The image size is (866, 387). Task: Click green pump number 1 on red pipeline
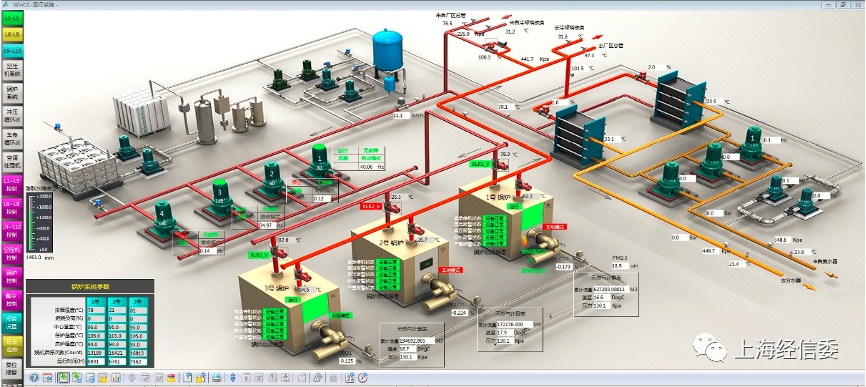[x=319, y=160]
